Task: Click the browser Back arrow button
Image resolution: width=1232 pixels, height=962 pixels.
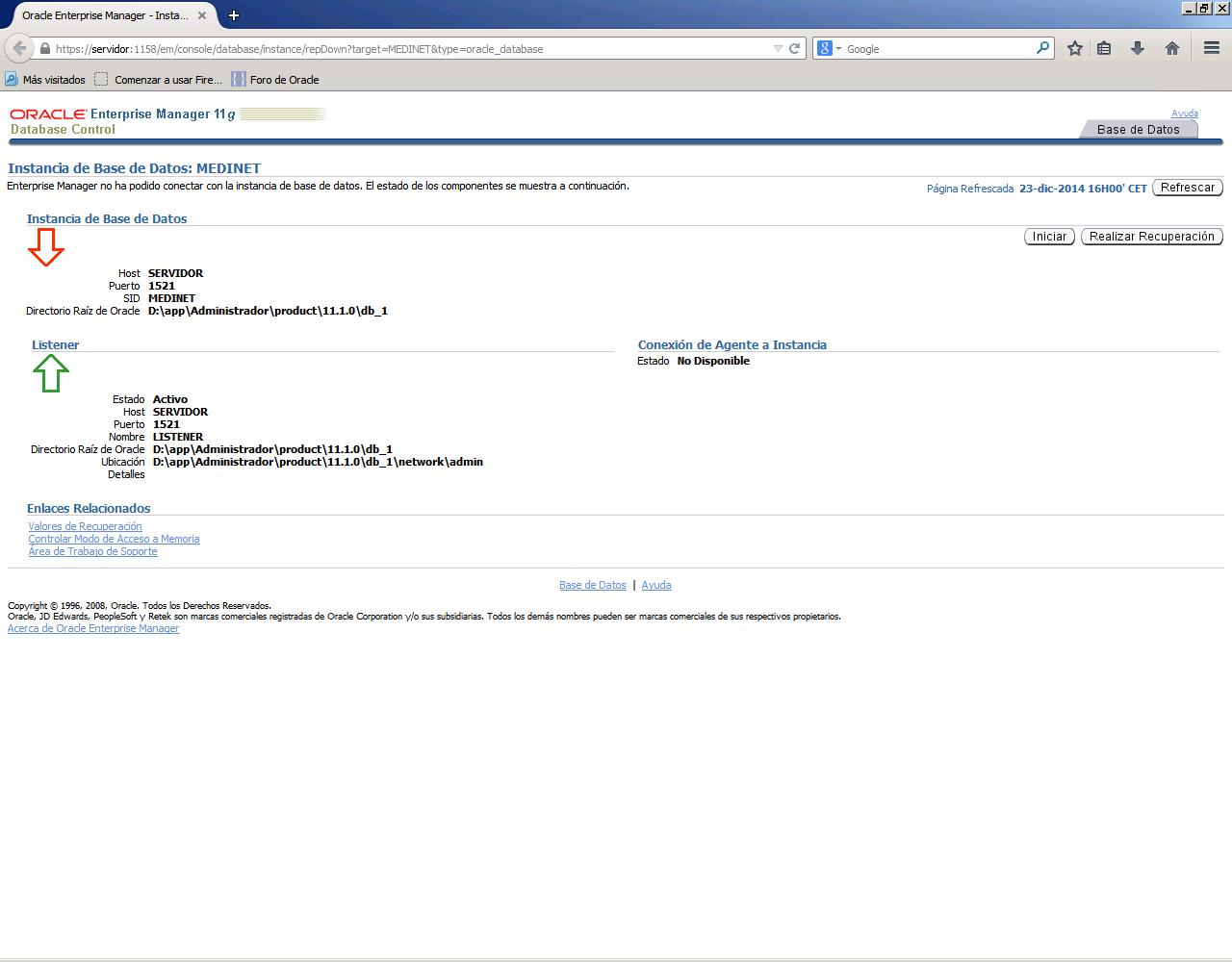Action: pyautogui.click(x=19, y=48)
